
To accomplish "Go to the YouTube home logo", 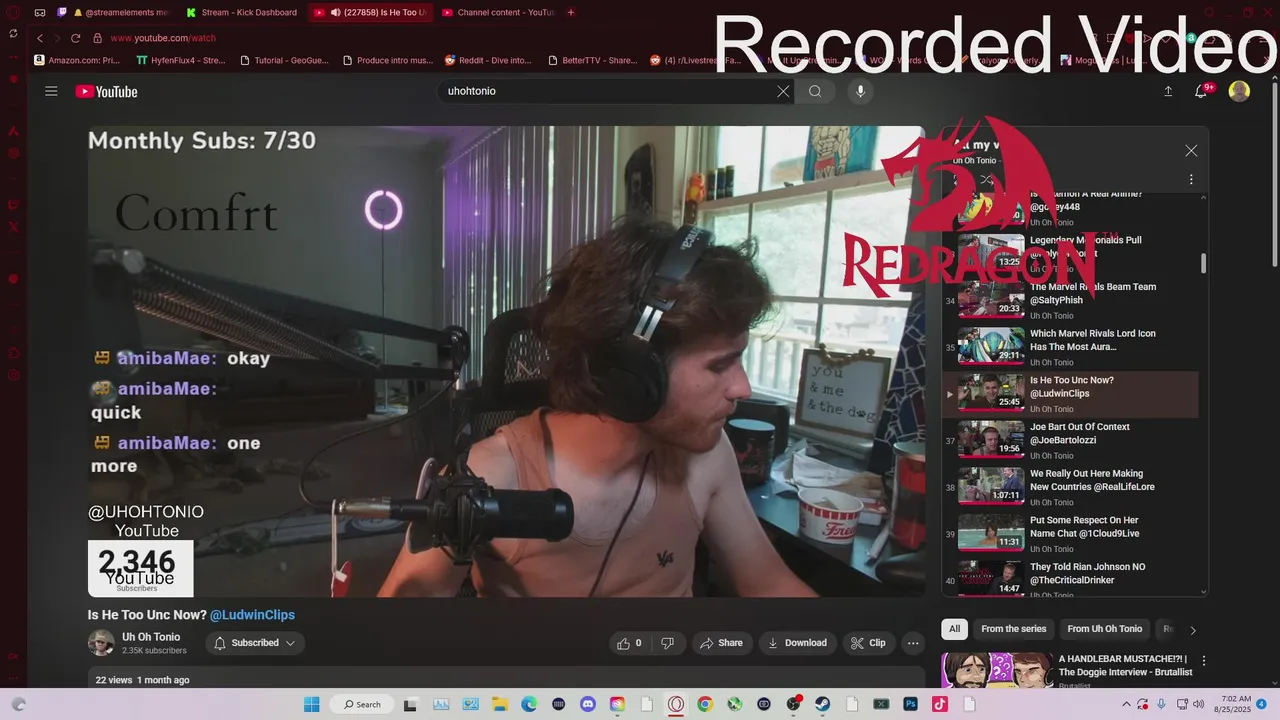I will [106, 92].
